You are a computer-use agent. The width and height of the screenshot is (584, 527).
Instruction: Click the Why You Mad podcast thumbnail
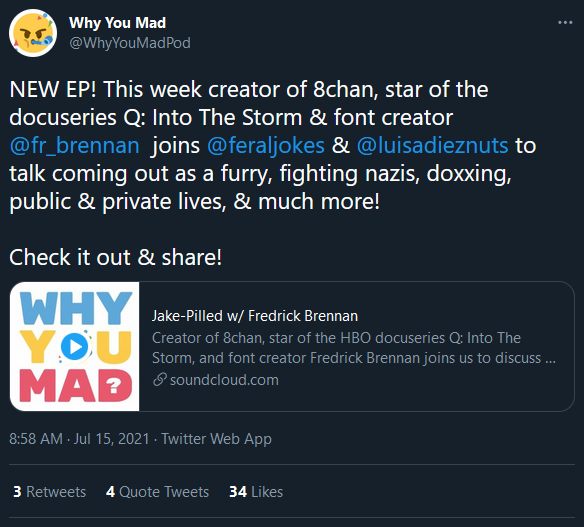coord(74,346)
